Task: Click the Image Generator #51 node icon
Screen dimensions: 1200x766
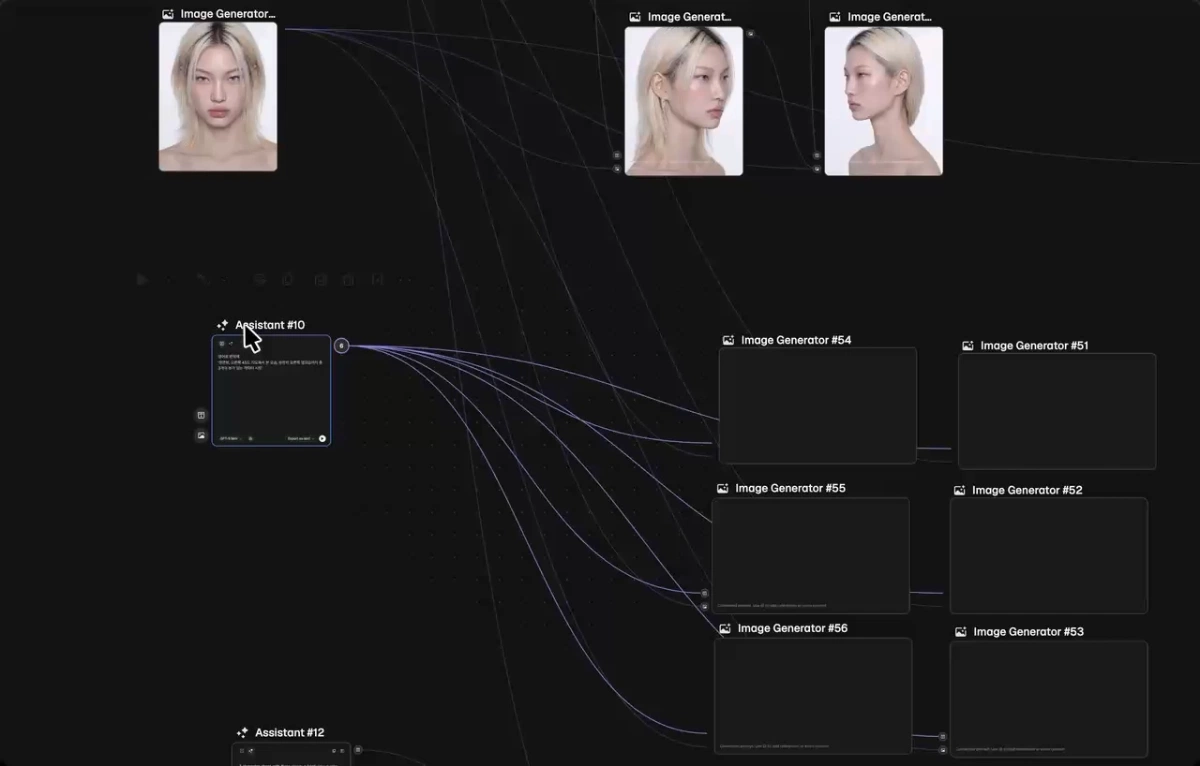Action: click(968, 346)
